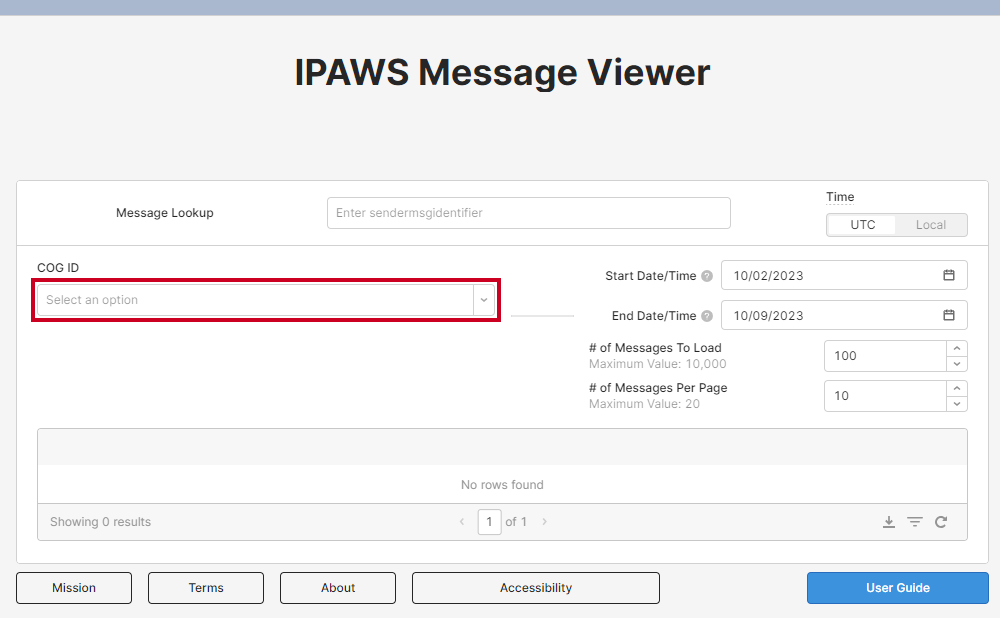
Task: Switch time to UTC
Action: [862, 225]
